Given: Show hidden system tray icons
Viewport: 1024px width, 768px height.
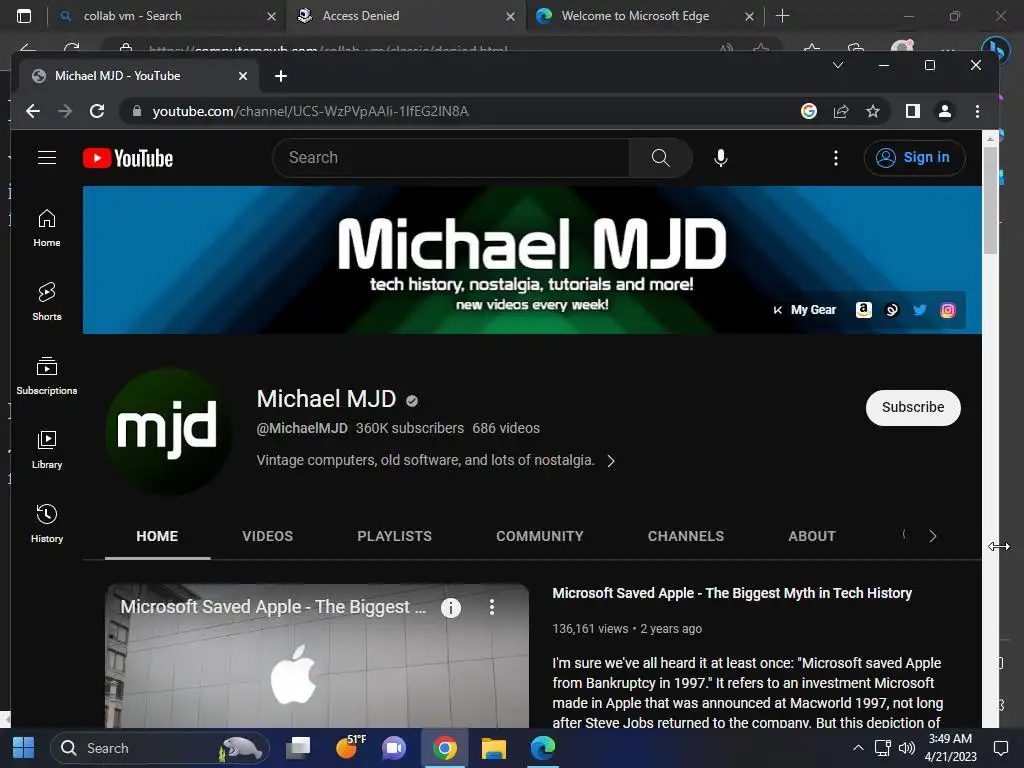Looking at the screenshot, I should tap(858, 748).
